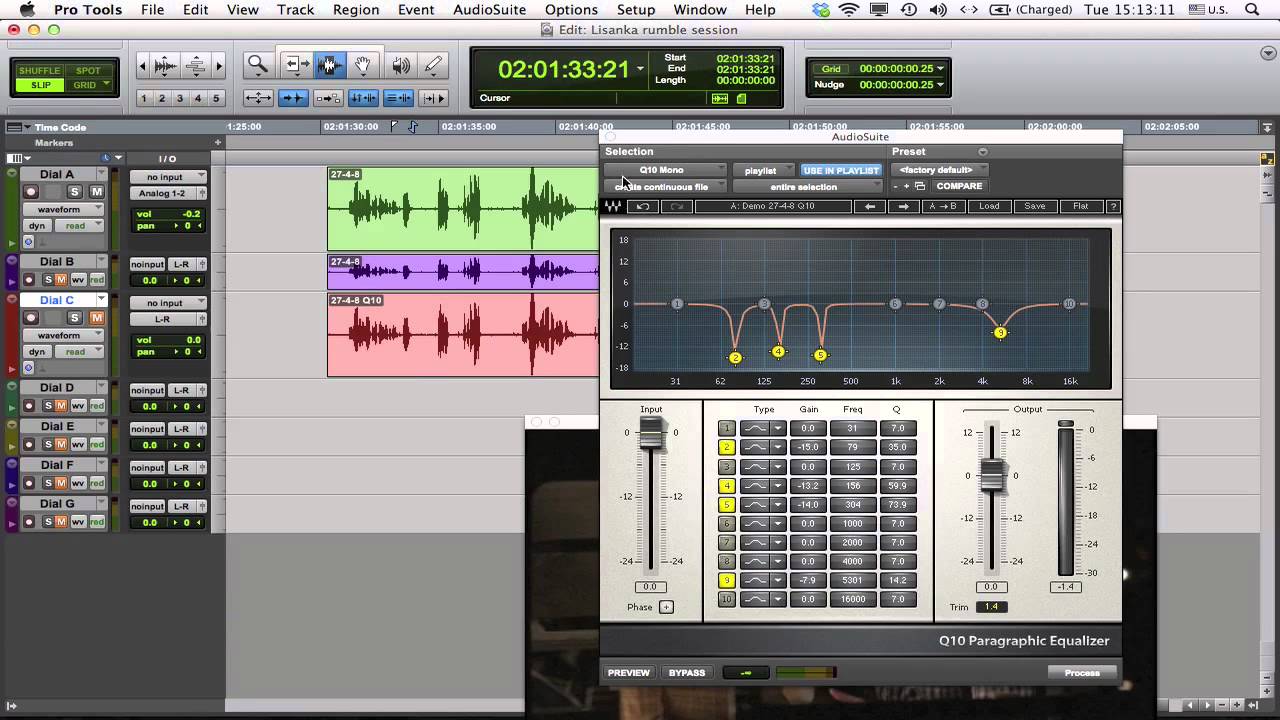Select the Grabber hand tool

pyautogui.click(x=363, y=66)
